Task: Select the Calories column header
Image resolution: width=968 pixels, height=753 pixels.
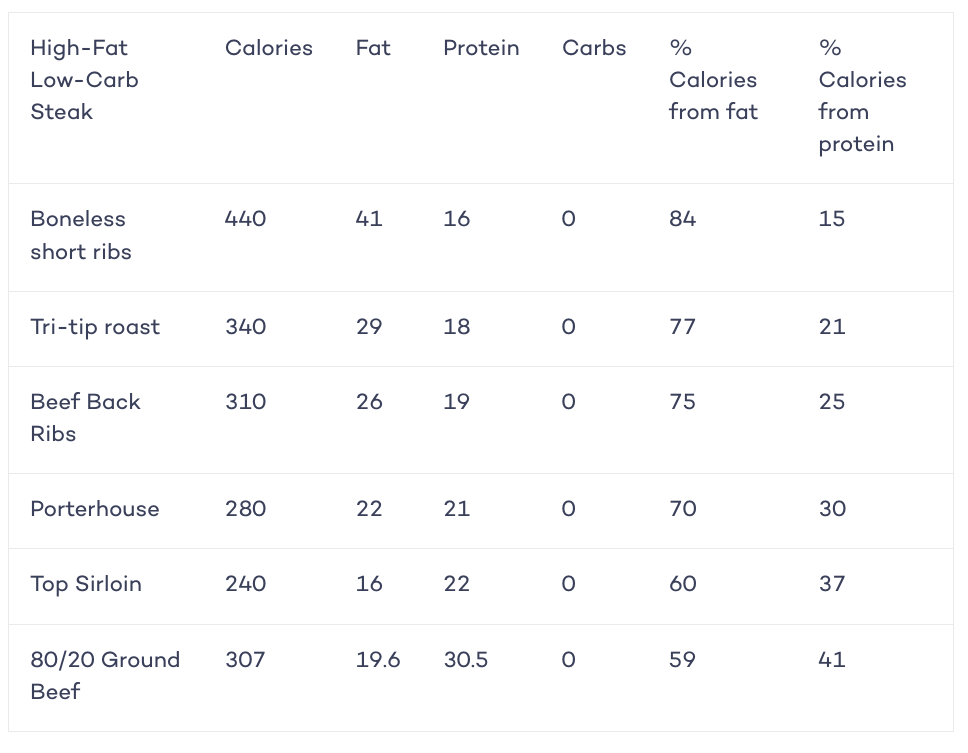Action: pos(269,48)
